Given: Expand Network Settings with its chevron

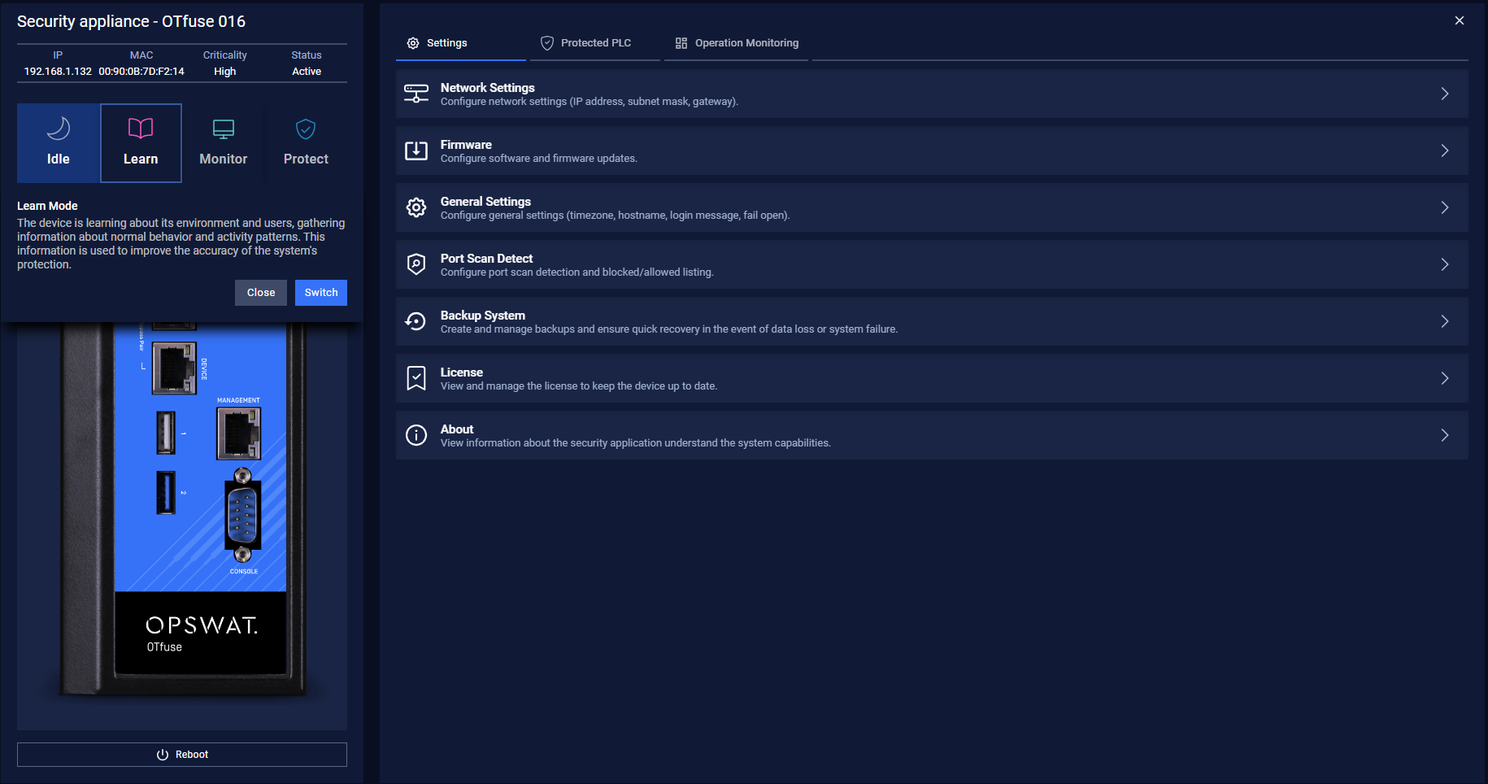Looking at the screenshot, I should 1445,94.
